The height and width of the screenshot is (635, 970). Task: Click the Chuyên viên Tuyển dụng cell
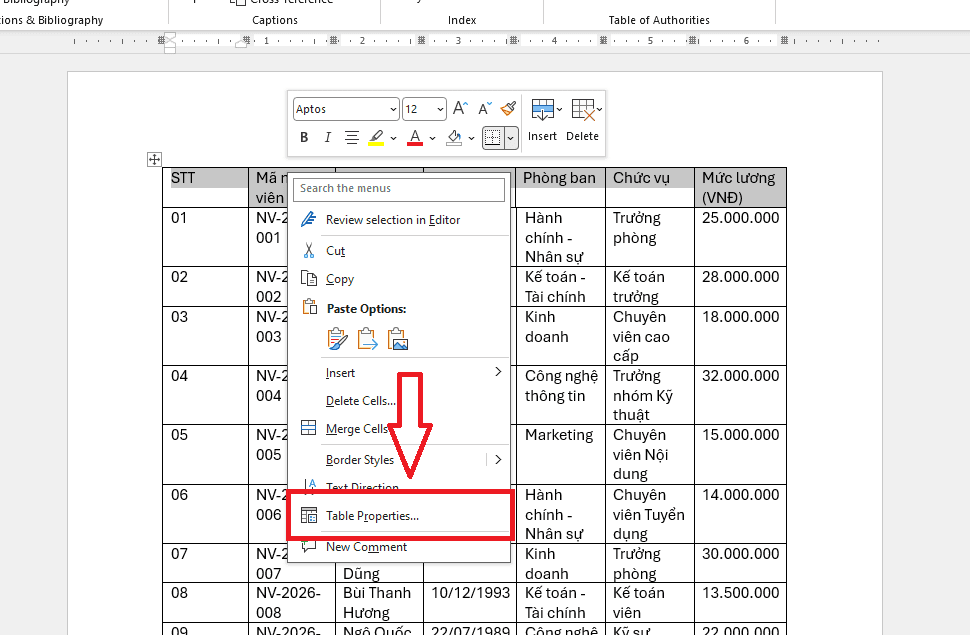[x=650, y=514]
